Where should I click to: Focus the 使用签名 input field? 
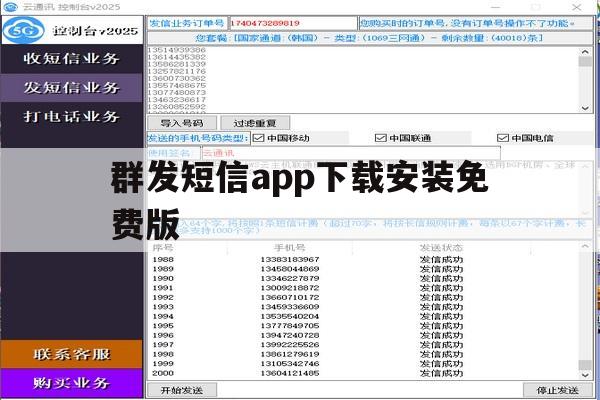pos(351,153)
